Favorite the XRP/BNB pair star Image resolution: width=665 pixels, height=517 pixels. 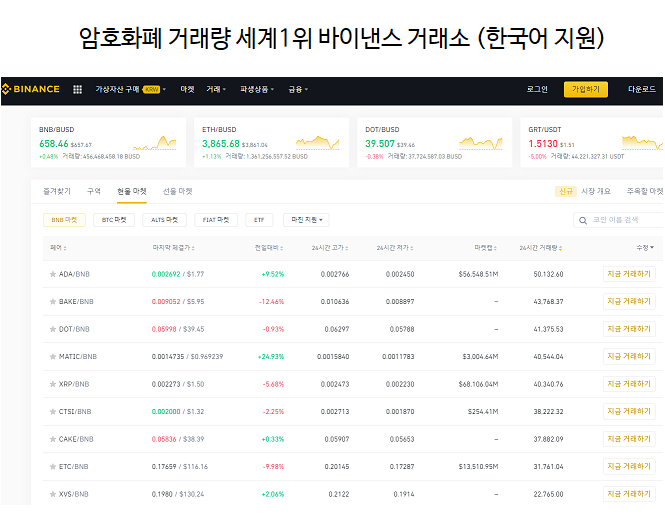tap(53, 384)
